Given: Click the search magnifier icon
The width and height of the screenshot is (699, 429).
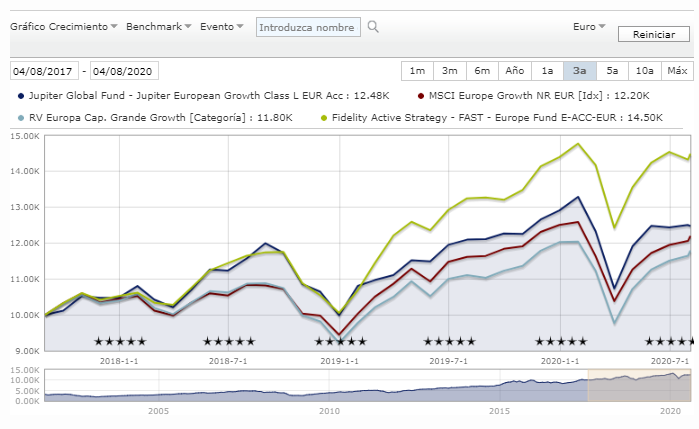Looking at the screenshot, I should [373, 27].
